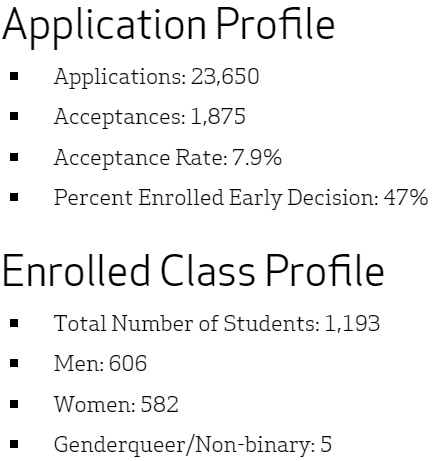Click Percent Enrolled Early Decision: 47%
Viewport: 436px width, 461px height.
click(x=241, y=198)
